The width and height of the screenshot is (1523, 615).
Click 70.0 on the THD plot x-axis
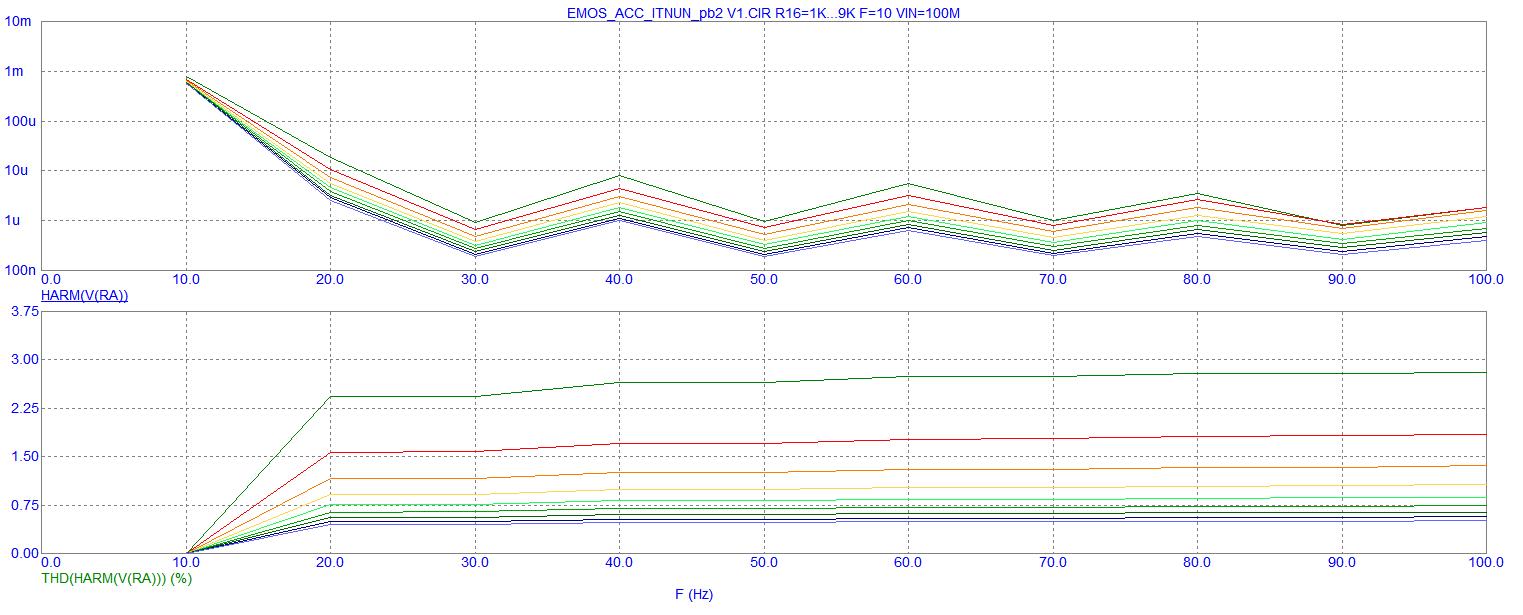[1053, 563]
